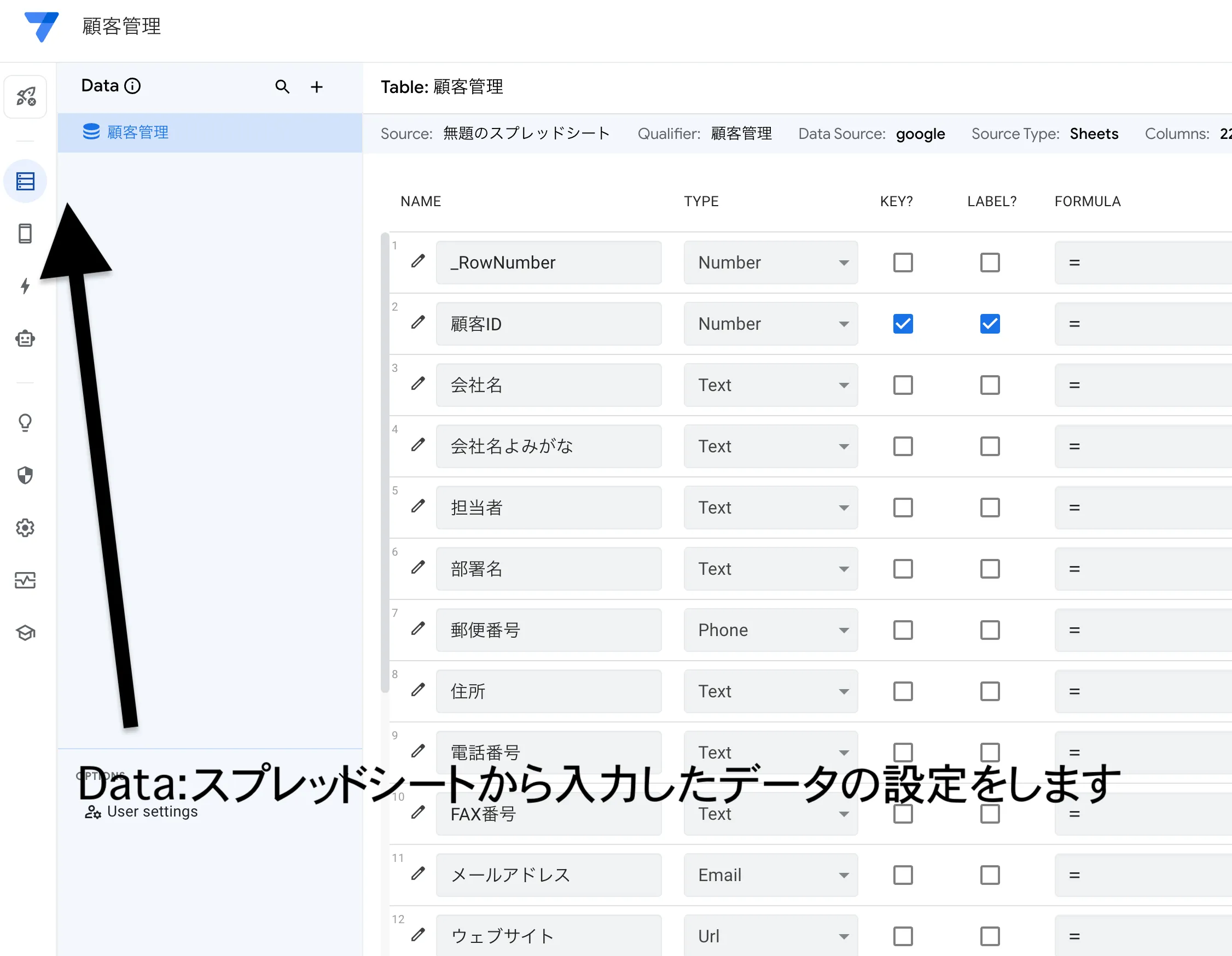The image size is (1232, 956).
Task: Check LABEL checkbox for 住所
Action: 990,691
